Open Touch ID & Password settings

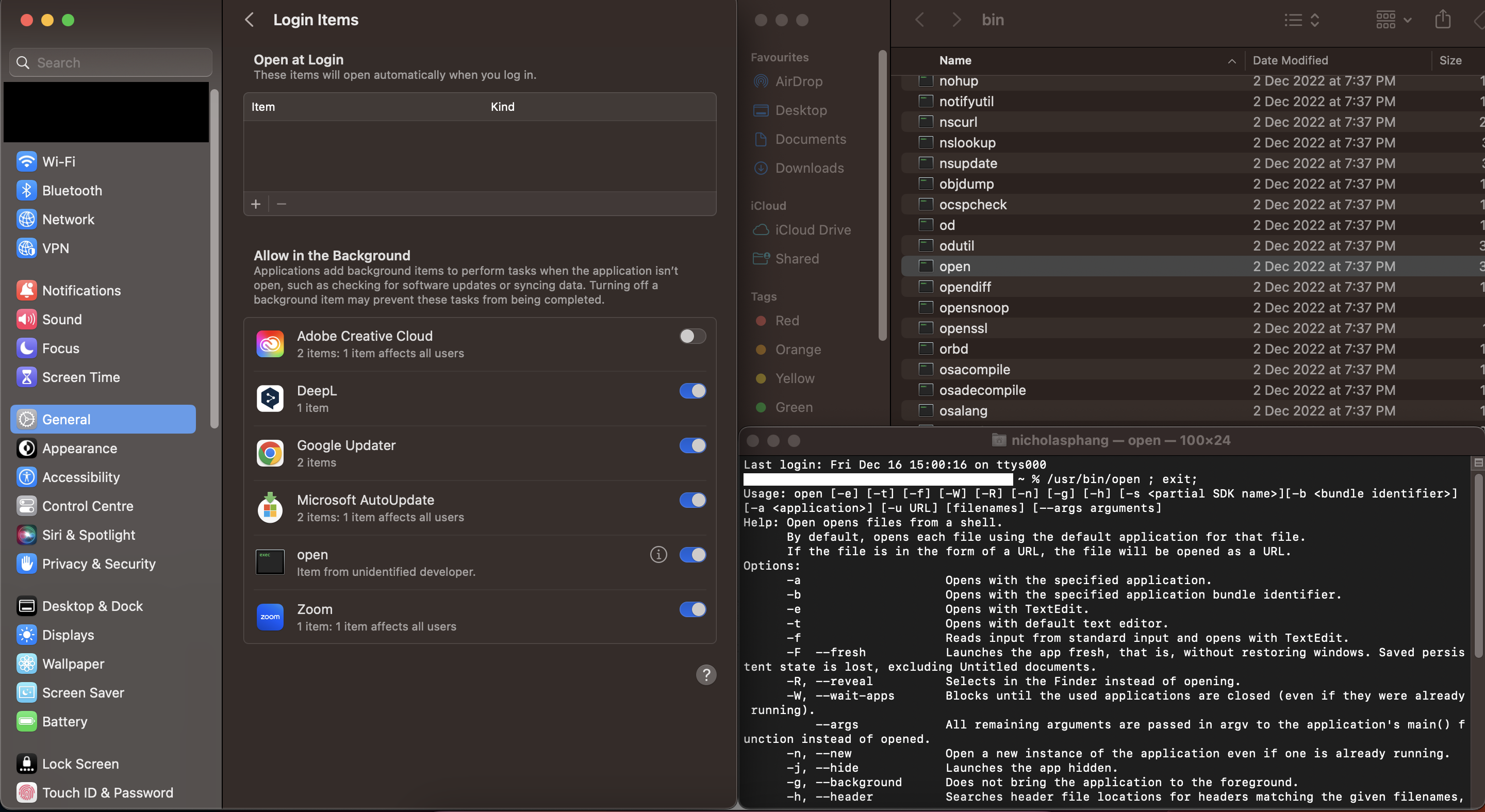pyautogui.click(x=107, y=792)
